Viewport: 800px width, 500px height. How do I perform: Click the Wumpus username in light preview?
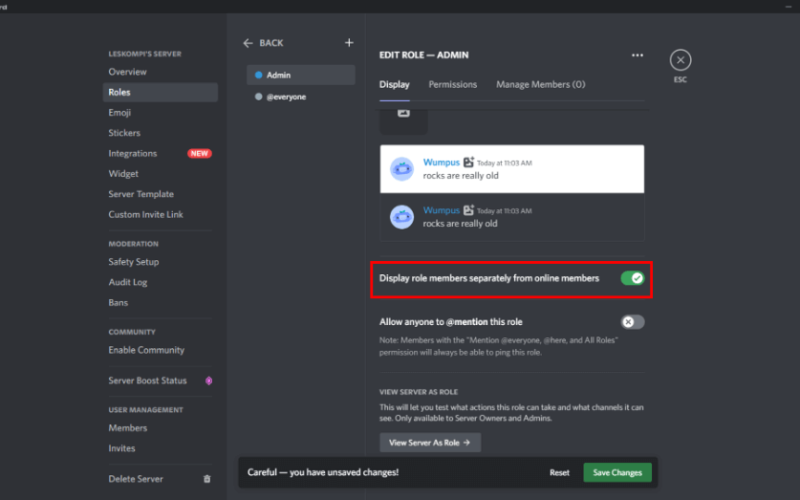[x=441, y=162]
